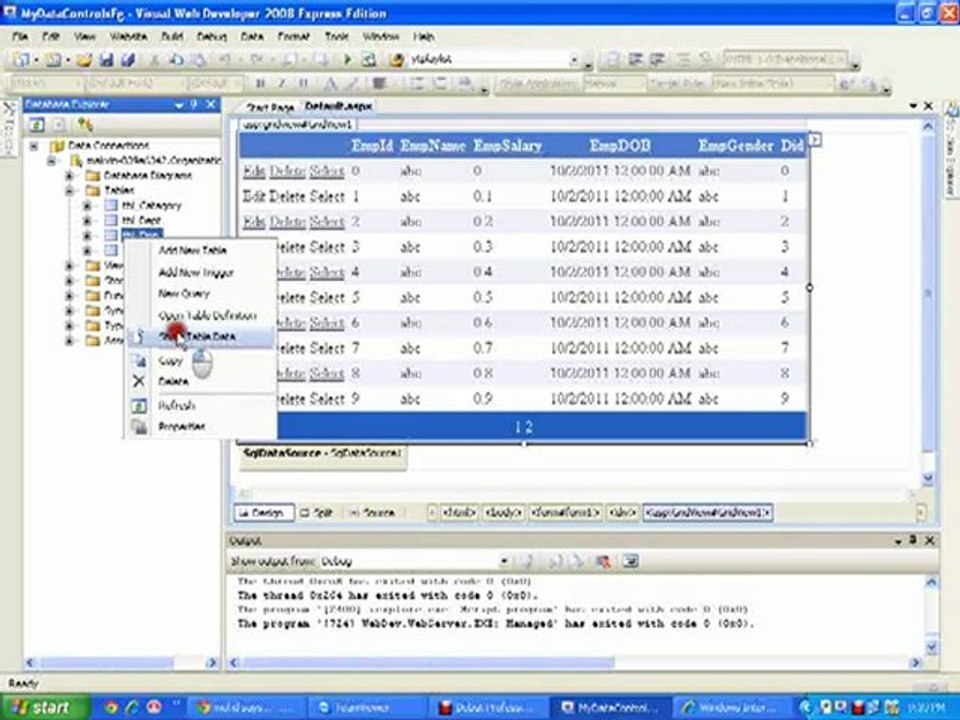Click the Windows Start button
960x720 pixels.
point(43,708)
